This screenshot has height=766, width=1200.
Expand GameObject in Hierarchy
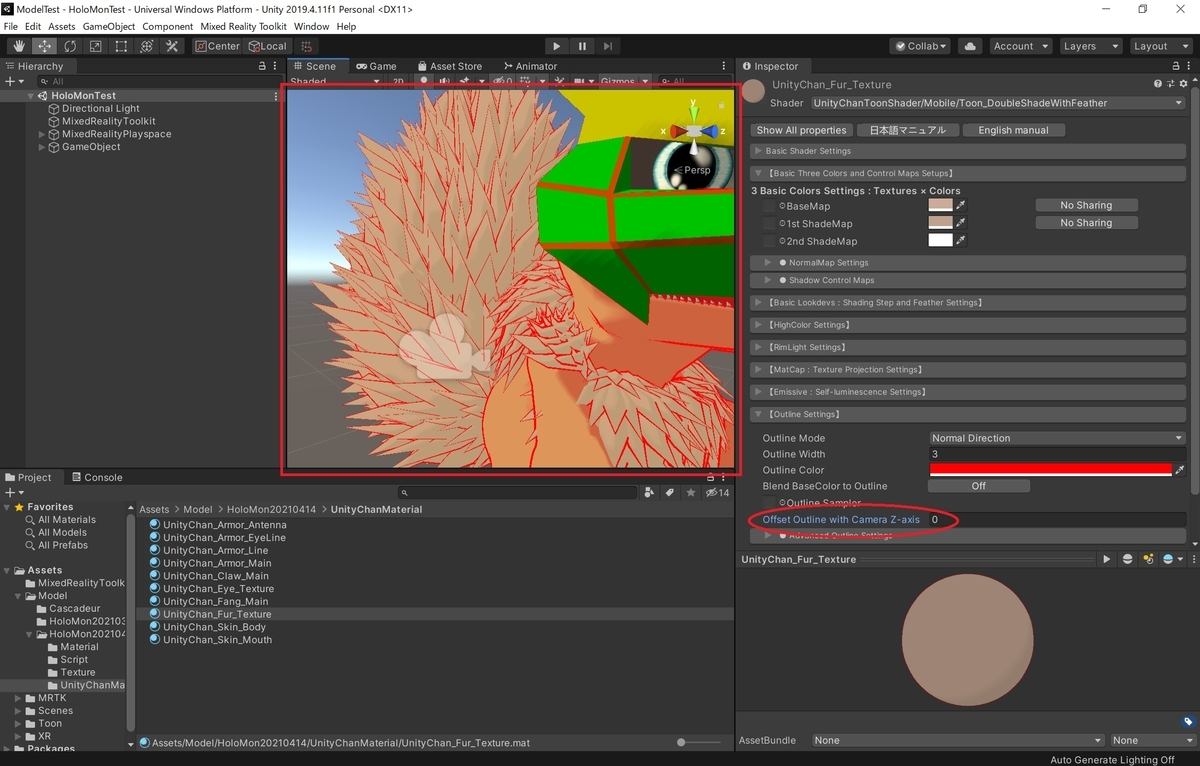point(42,147)
